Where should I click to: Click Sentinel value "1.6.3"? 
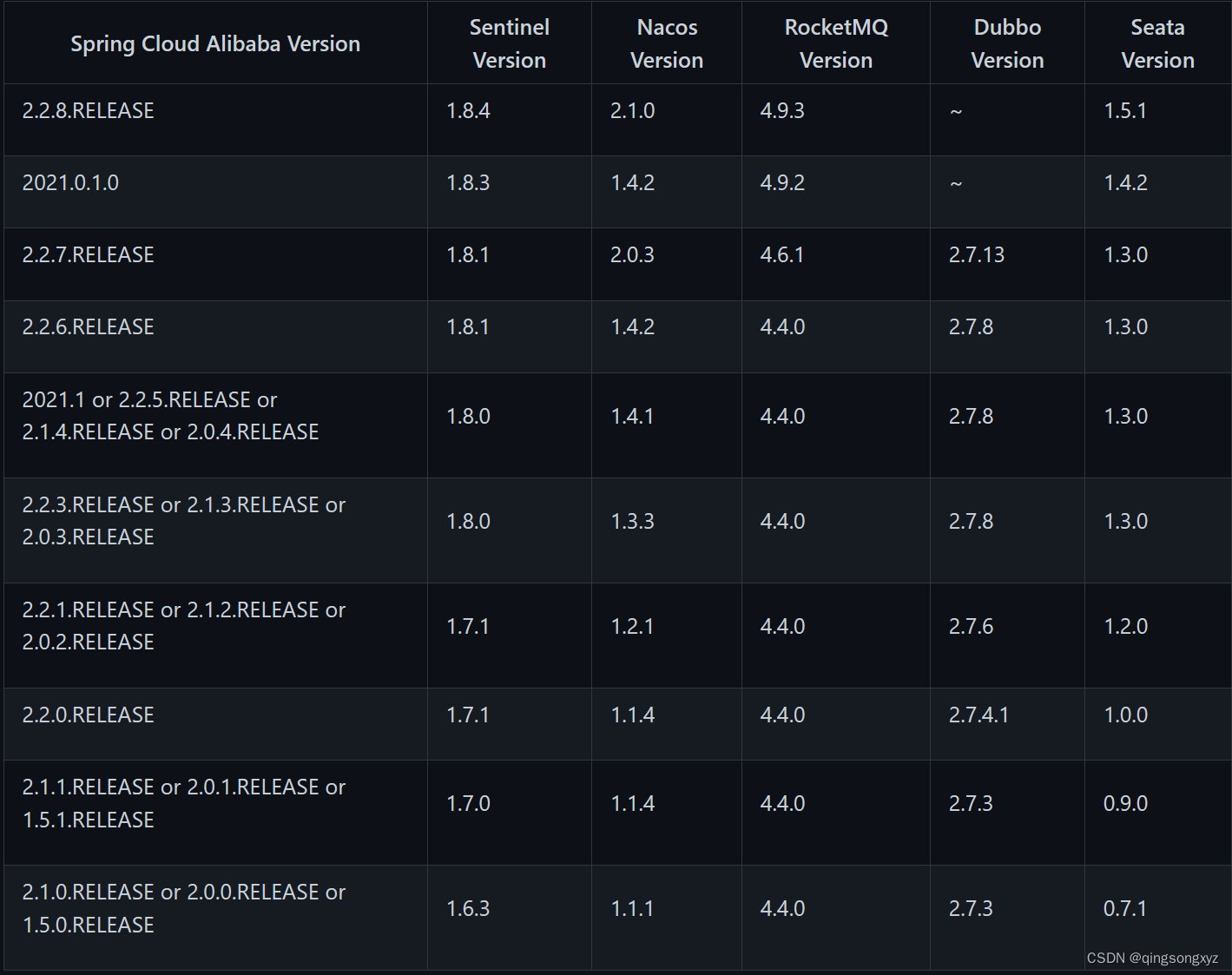(468, 909)
